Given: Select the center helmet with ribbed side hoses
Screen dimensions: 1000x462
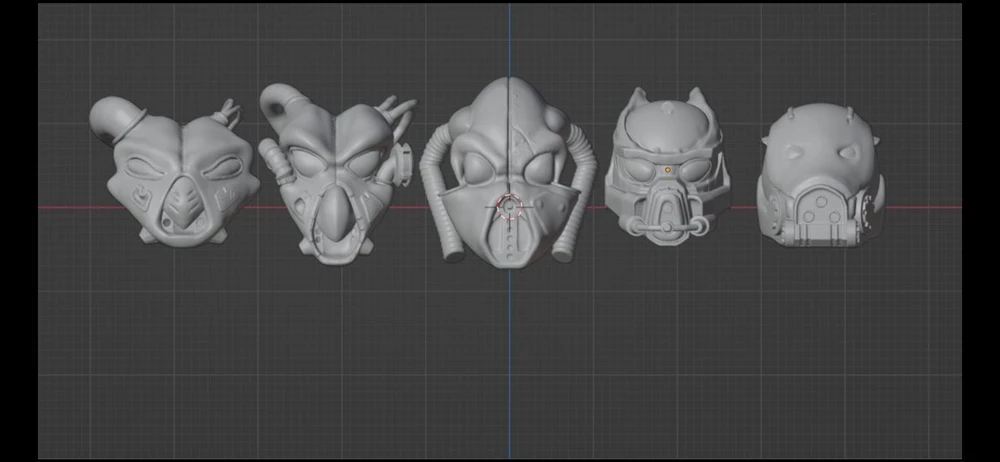Looking at the screenshot, I should point(509,174).
